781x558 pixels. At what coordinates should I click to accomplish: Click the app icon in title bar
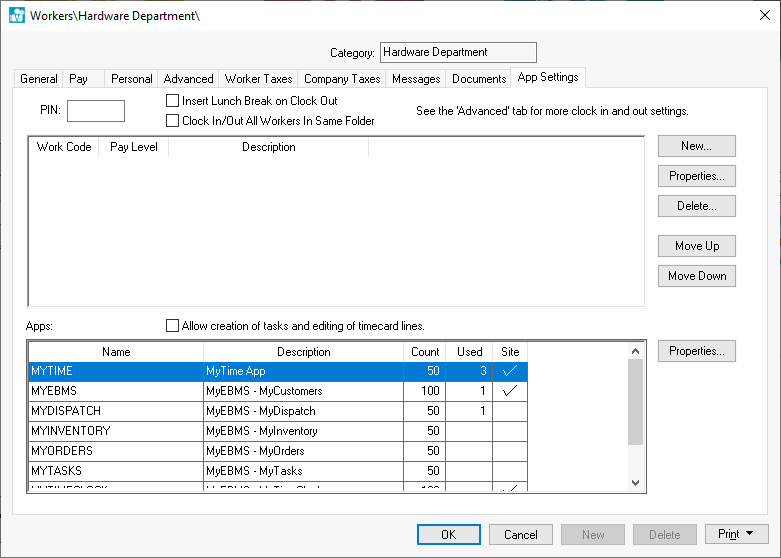click(x=16, y=16)
